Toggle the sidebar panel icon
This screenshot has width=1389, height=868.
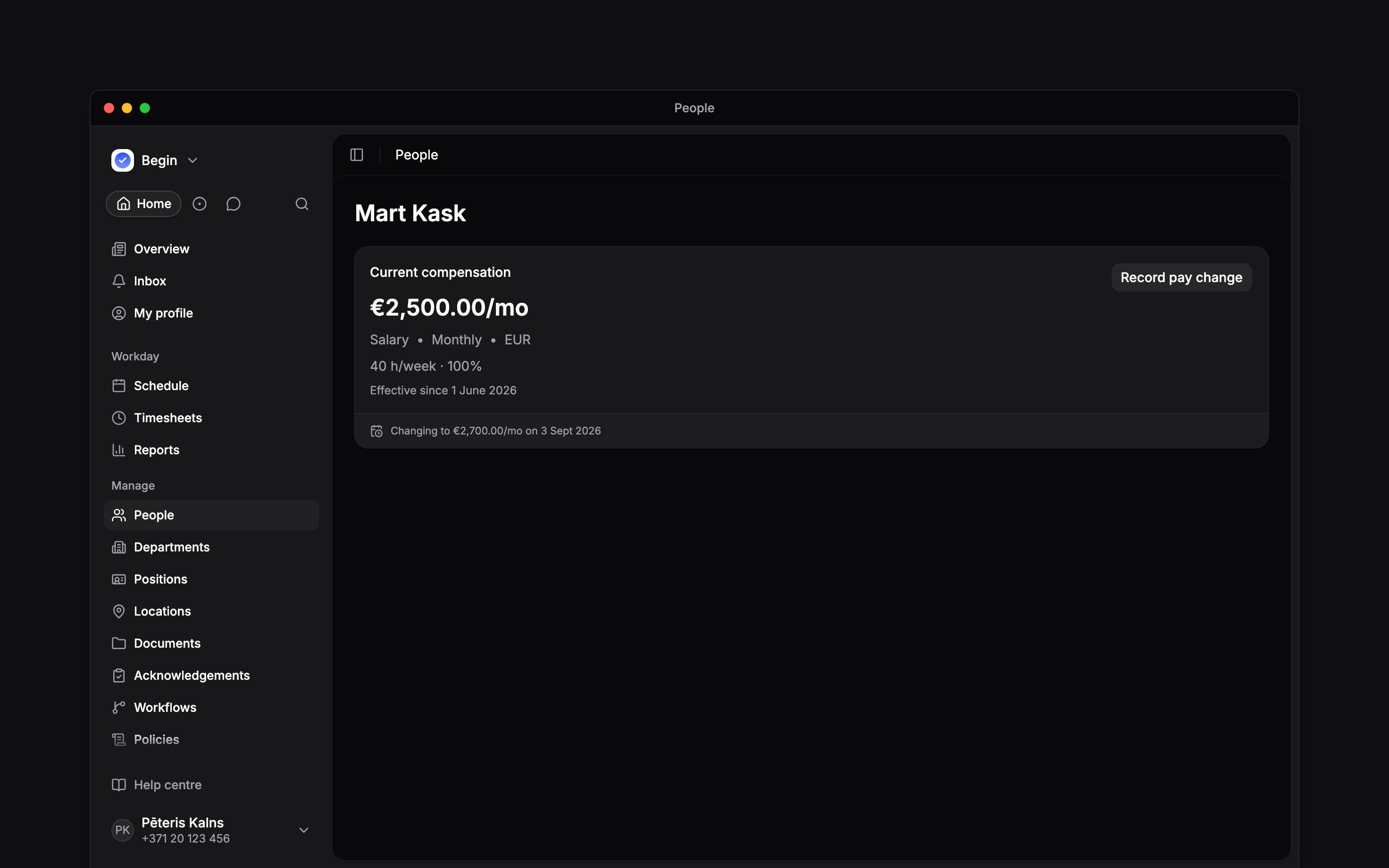point(356,155)
